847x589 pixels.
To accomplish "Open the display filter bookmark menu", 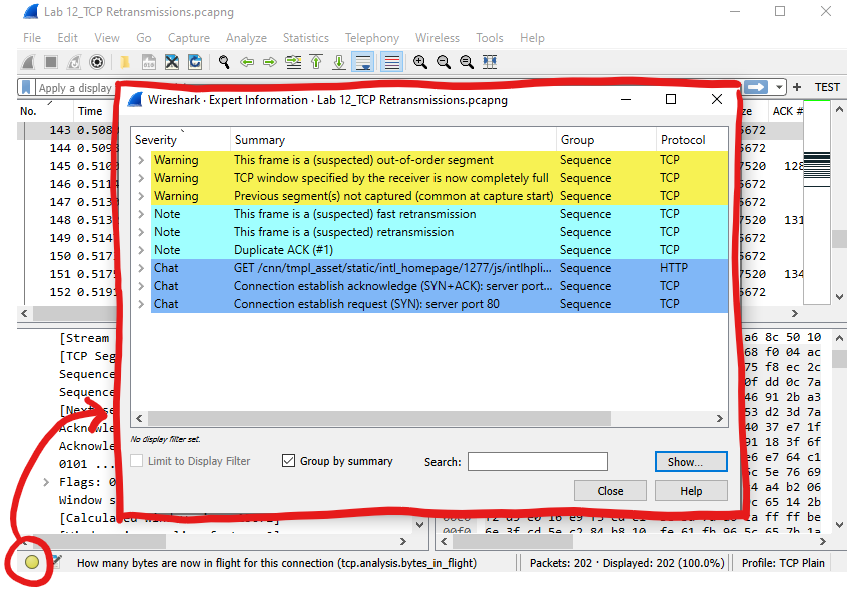I will (x=26, y=88).
